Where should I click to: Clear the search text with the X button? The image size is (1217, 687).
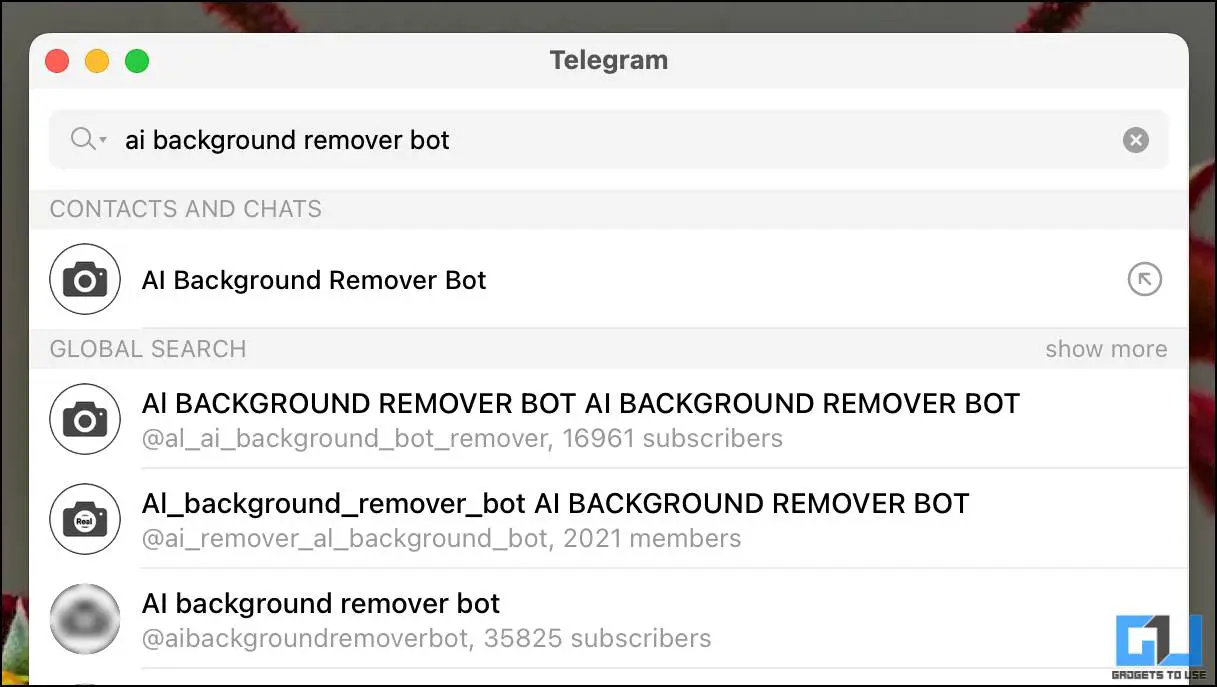[1135, 140]
